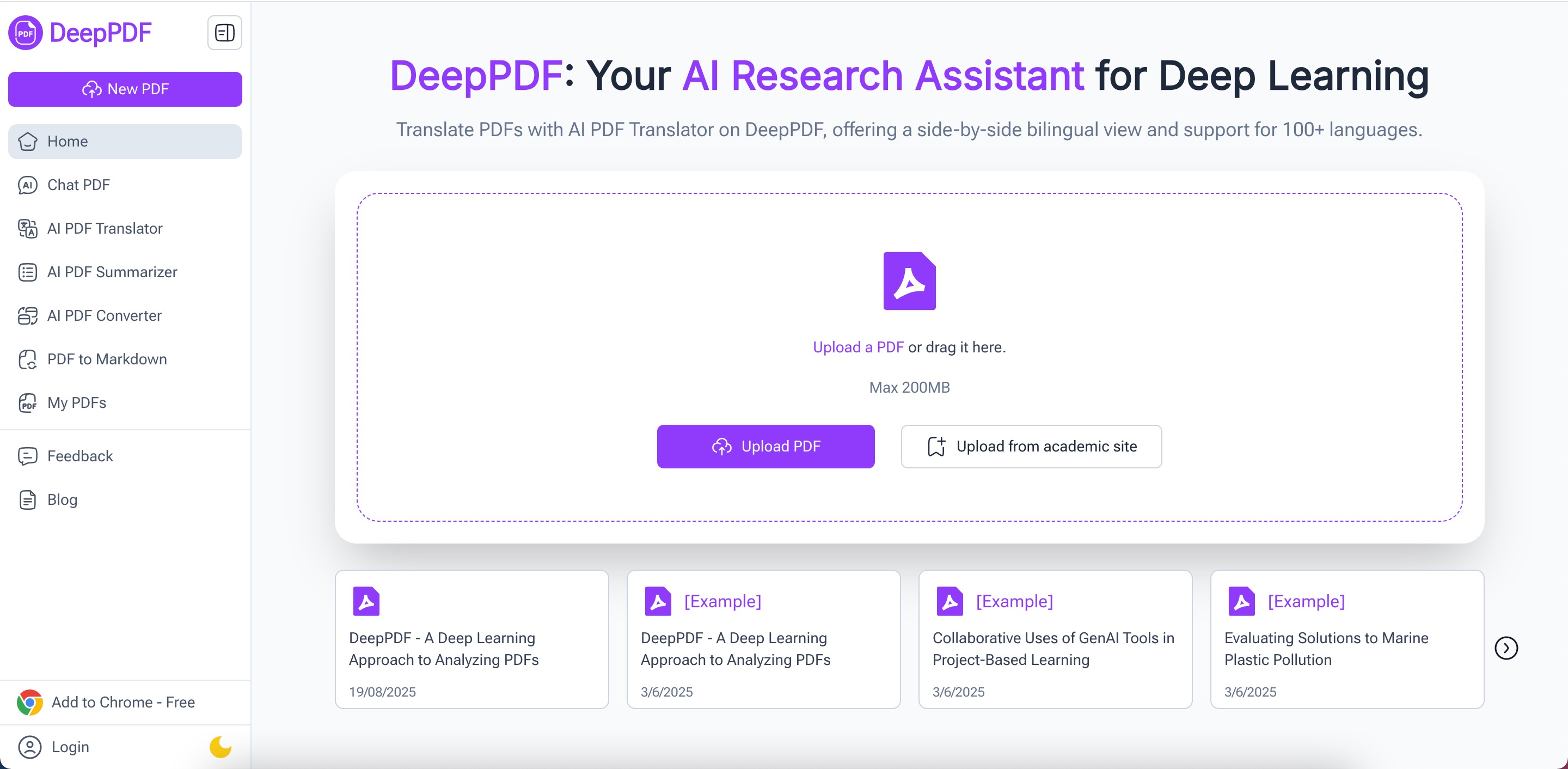Click the 'Upload a PDF' link text
The height and width of the screenshot is (769, 1568).
[x=857, y=347]
